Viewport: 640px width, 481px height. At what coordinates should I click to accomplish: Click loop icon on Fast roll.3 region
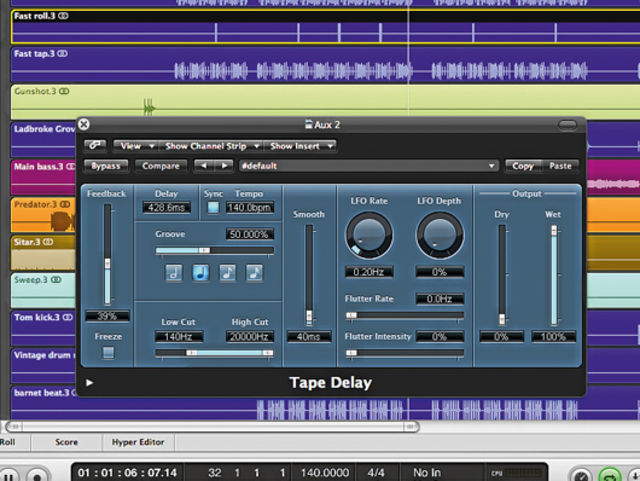click(x=63, y=16)
